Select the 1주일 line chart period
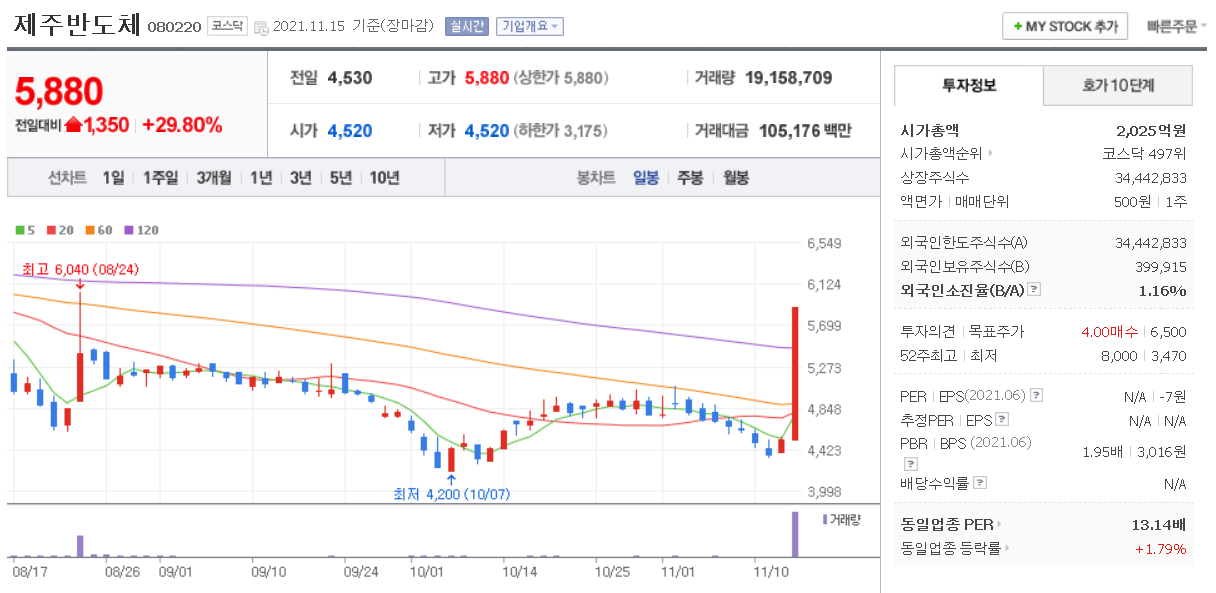The height and width of the screenshot is (593, 1216). tap(160, 178)
